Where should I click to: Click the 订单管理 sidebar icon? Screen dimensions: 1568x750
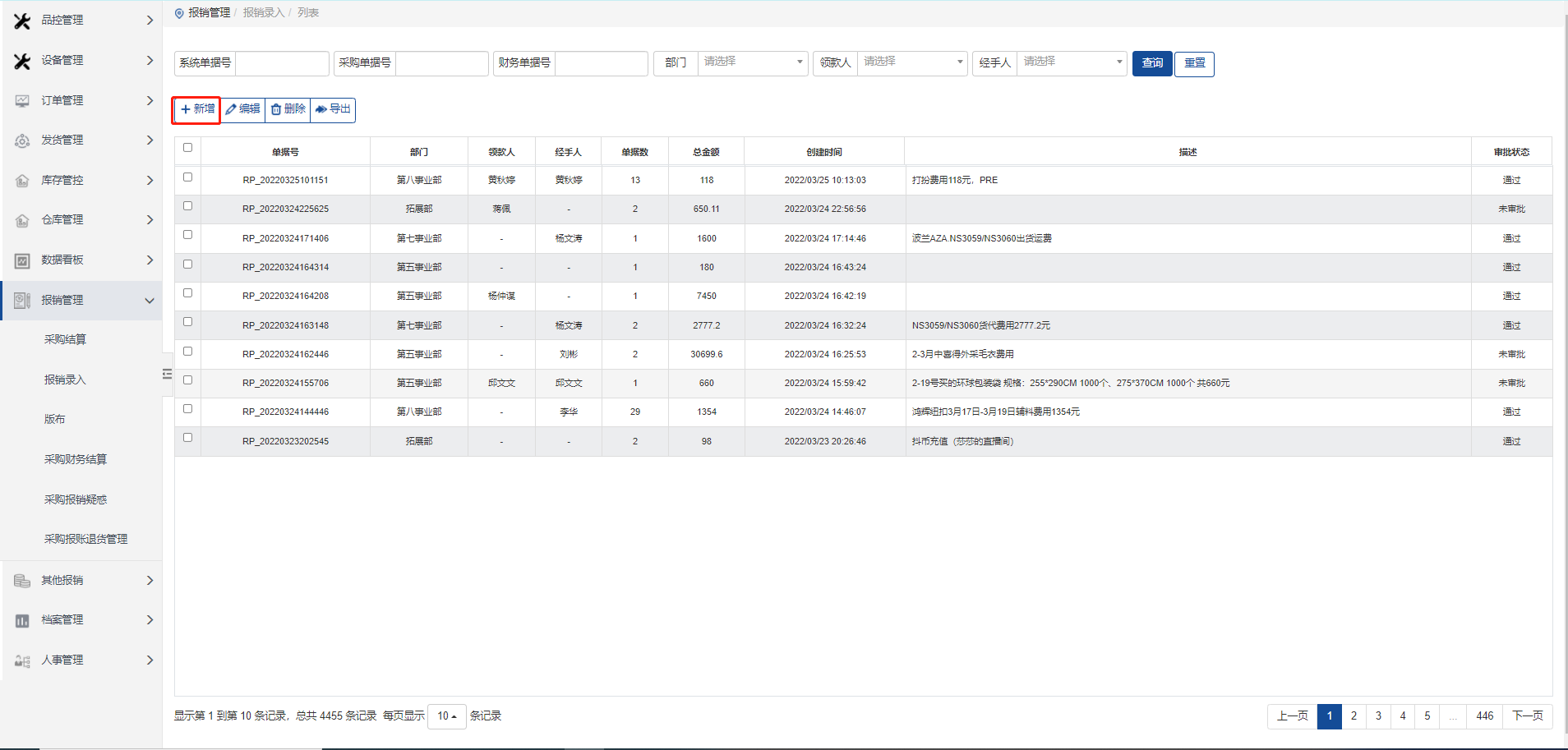pos(22,101)
